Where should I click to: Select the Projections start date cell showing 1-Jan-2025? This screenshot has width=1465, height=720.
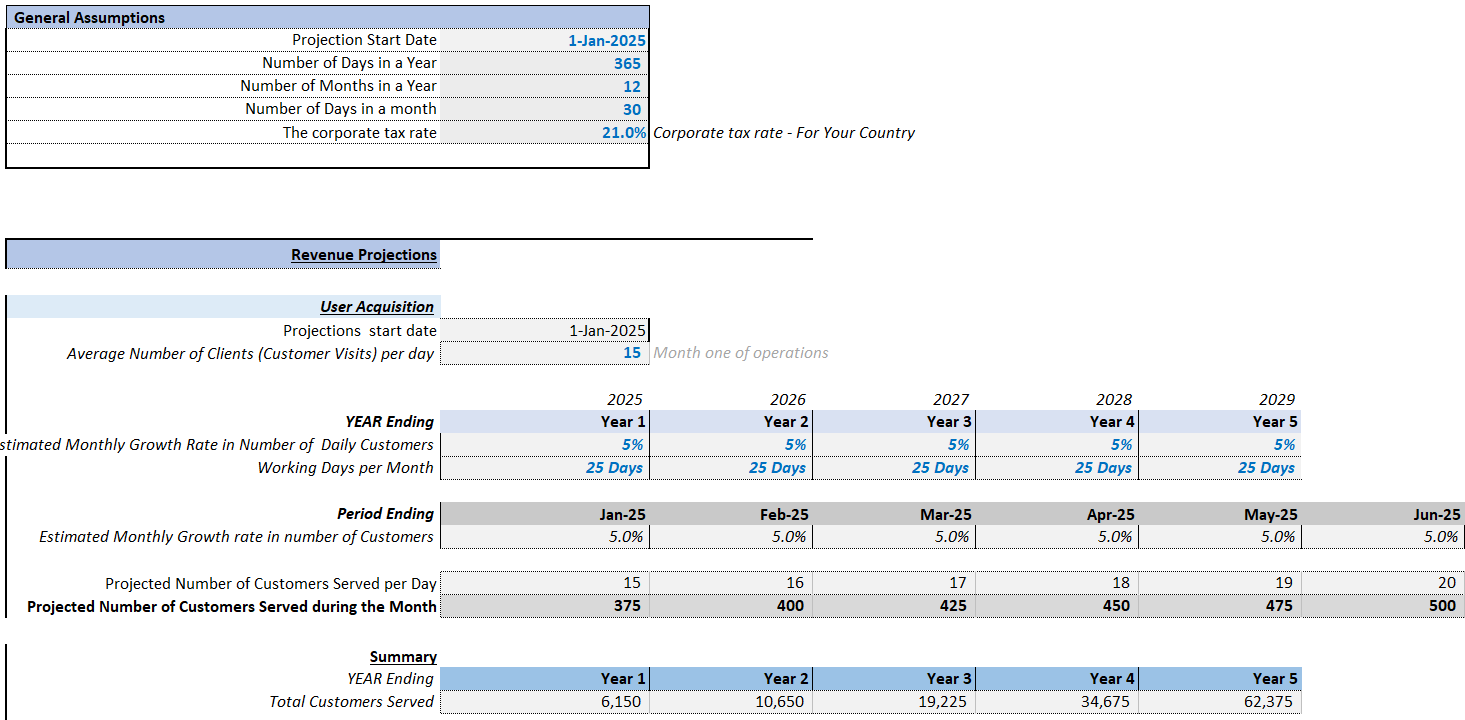[x=545, y=330]
